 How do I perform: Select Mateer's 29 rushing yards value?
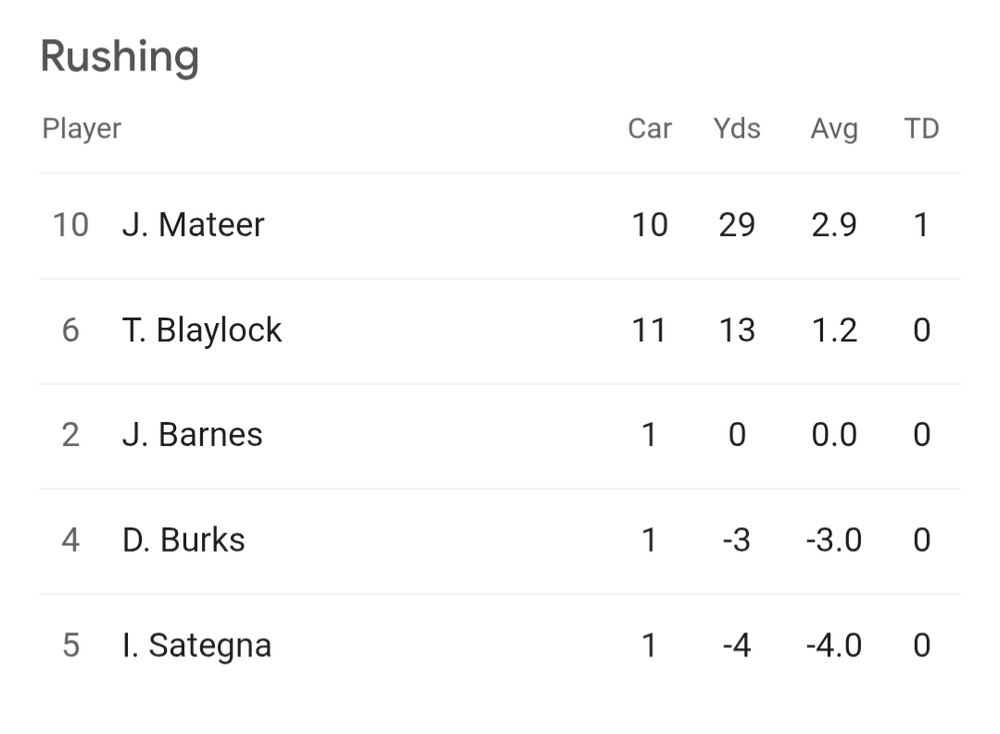point(737,225)
